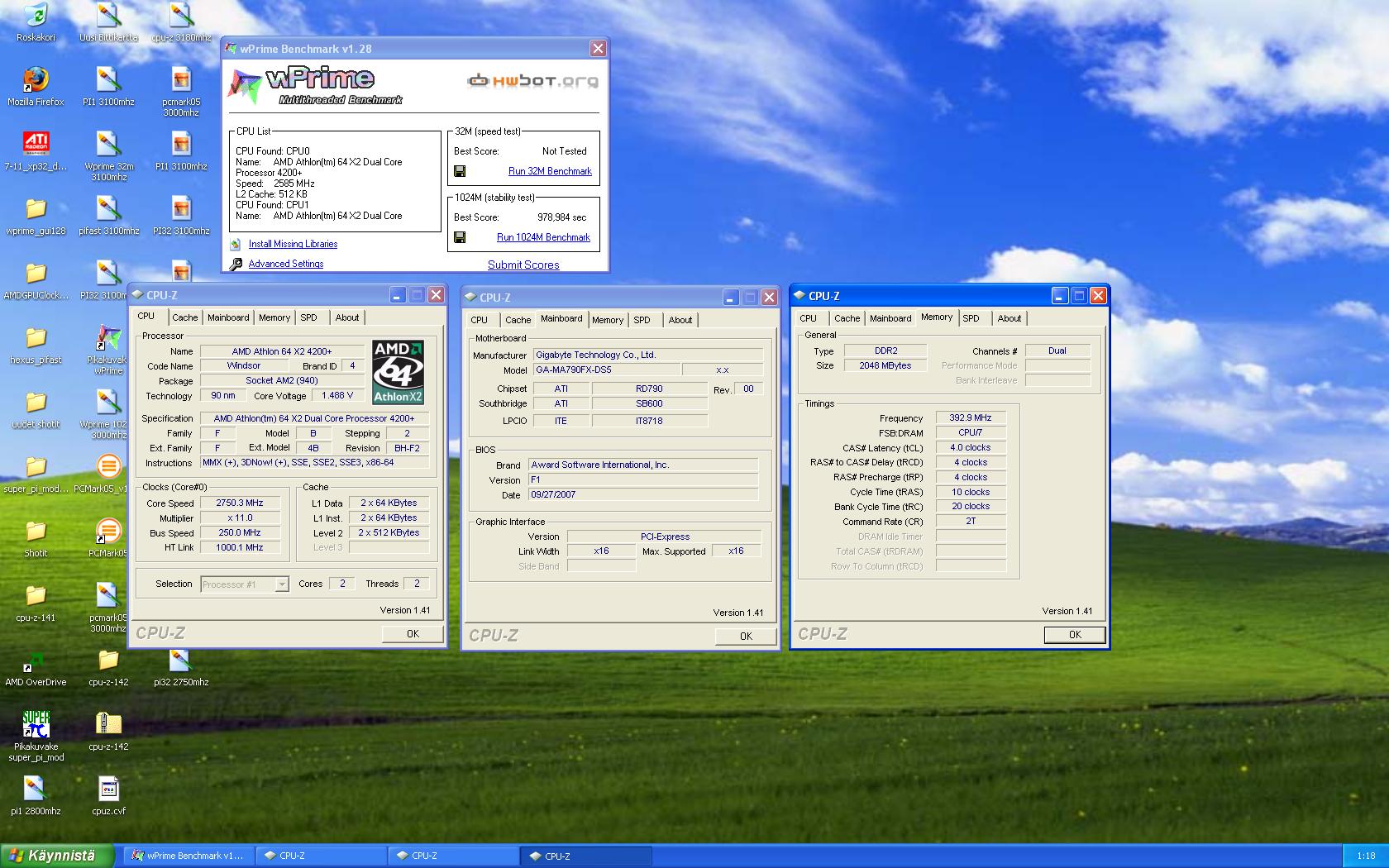This screenshot has width=1389, height=868.
Task: Open the cpu-z-142 zip archive icon
Action: click(108, 730)
